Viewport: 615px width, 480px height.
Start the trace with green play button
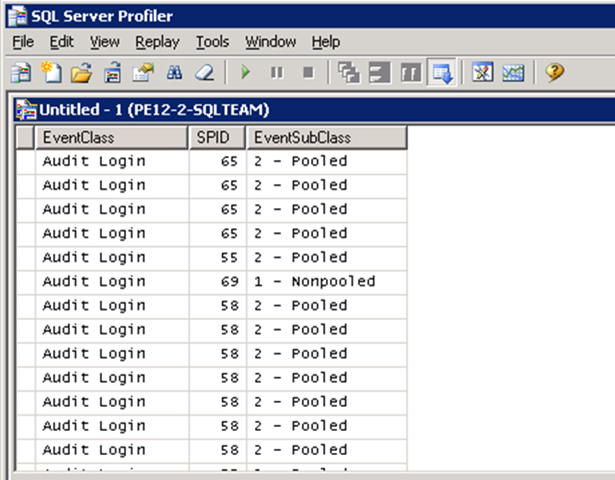click(x=246, y=73)
